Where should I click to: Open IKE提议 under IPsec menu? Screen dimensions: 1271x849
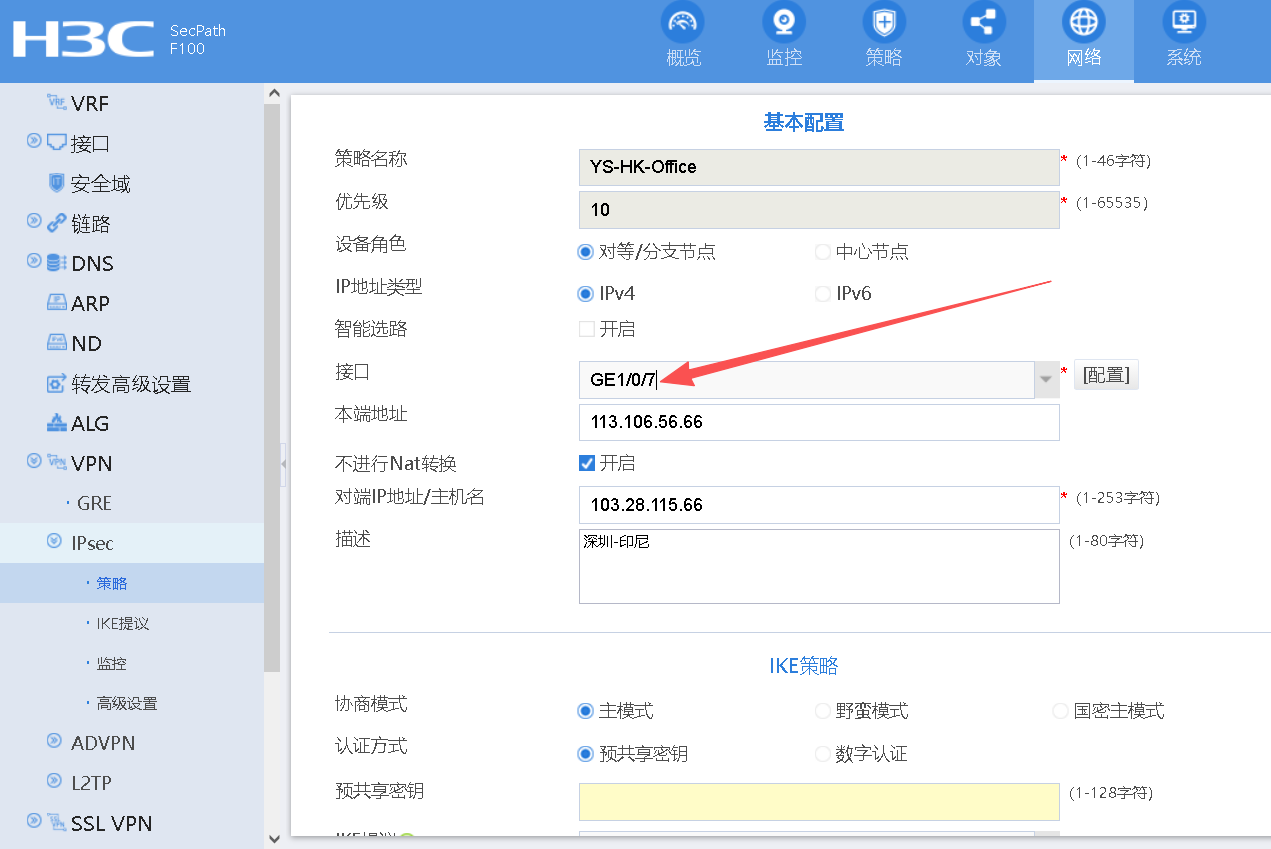tap(123, 623)
